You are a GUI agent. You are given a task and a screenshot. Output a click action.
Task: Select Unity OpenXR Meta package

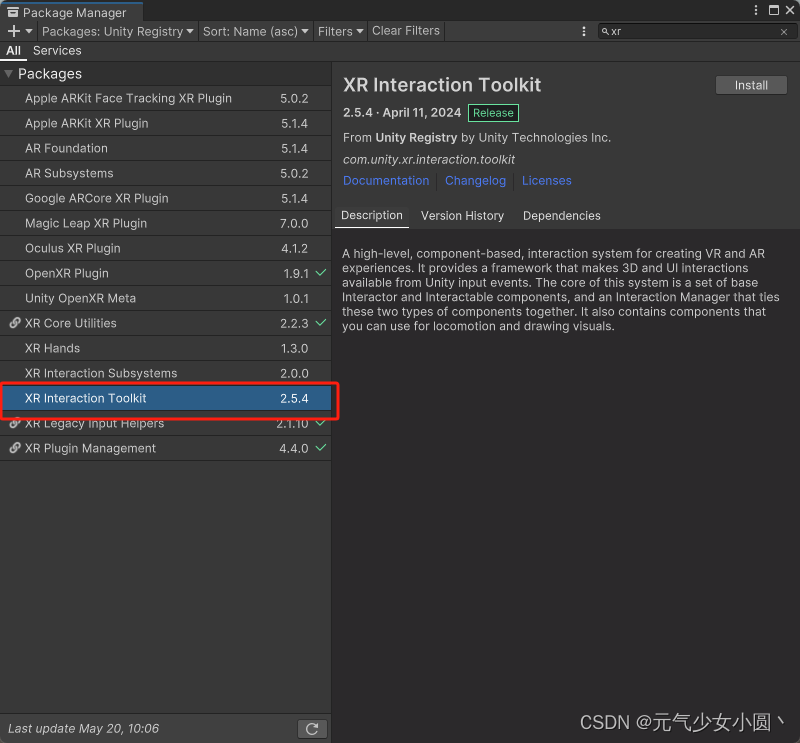165,298
